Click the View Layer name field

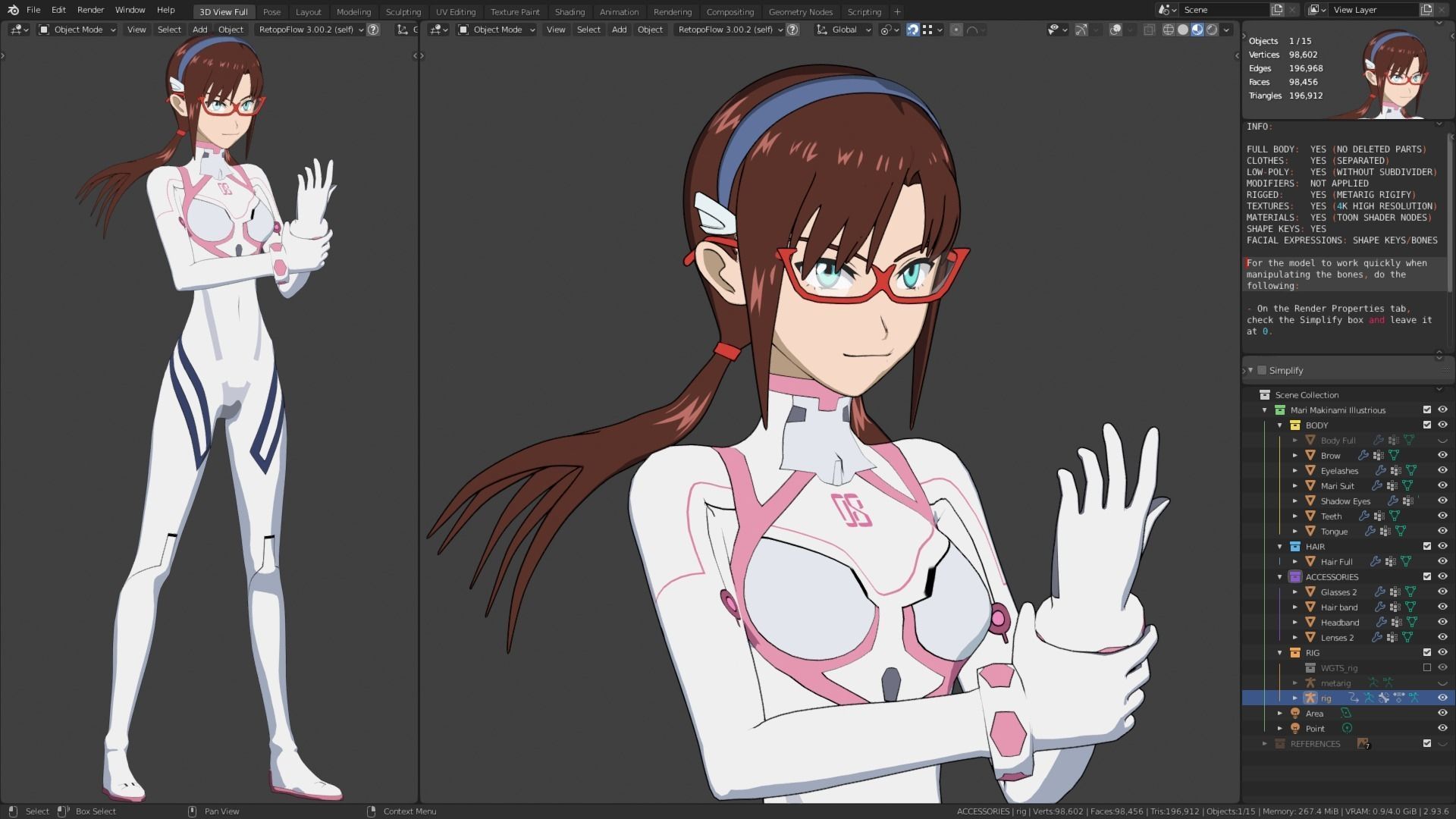[1373, 10]
